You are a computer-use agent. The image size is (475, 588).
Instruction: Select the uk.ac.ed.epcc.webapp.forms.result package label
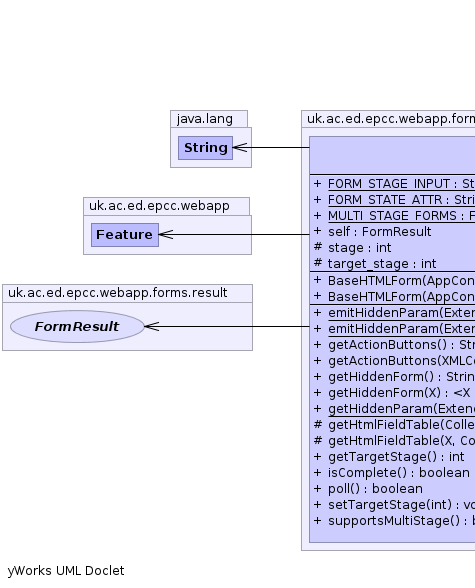pos(118,293)
